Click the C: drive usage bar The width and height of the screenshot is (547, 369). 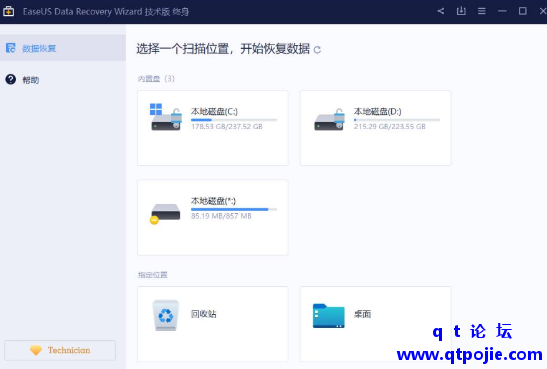[234, 120]
